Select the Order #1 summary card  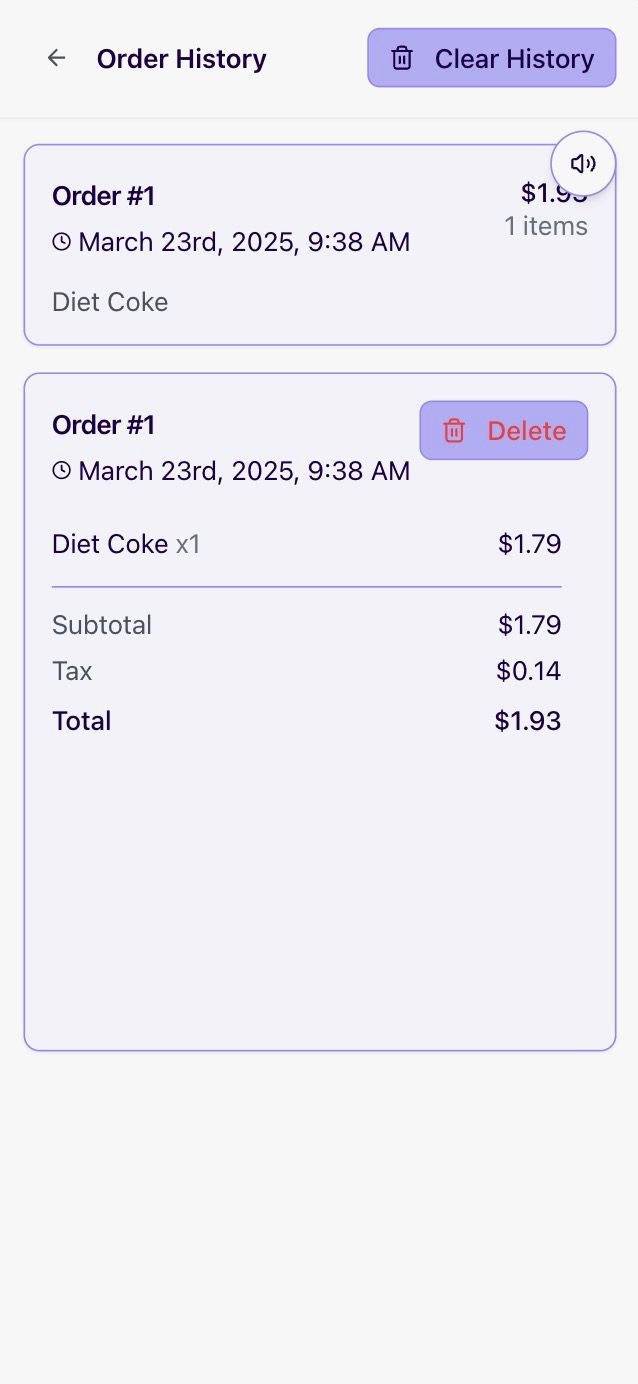[x=320, y=245]
